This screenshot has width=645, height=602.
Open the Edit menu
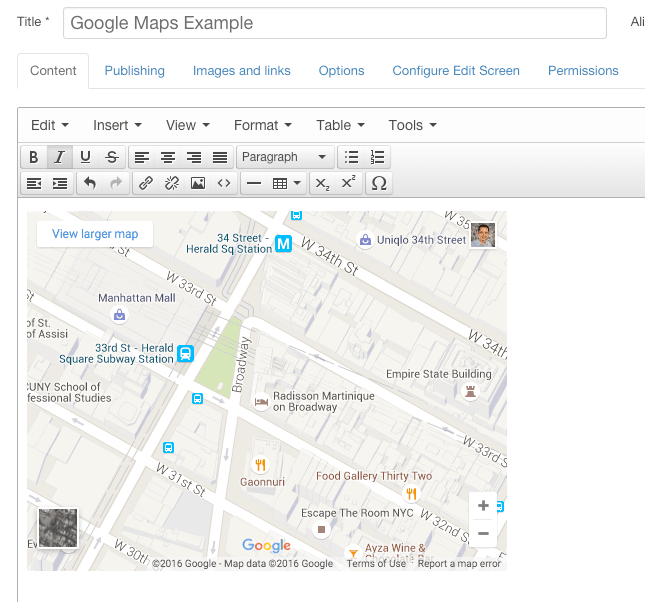pyautogui.click(x=50, y=125)
